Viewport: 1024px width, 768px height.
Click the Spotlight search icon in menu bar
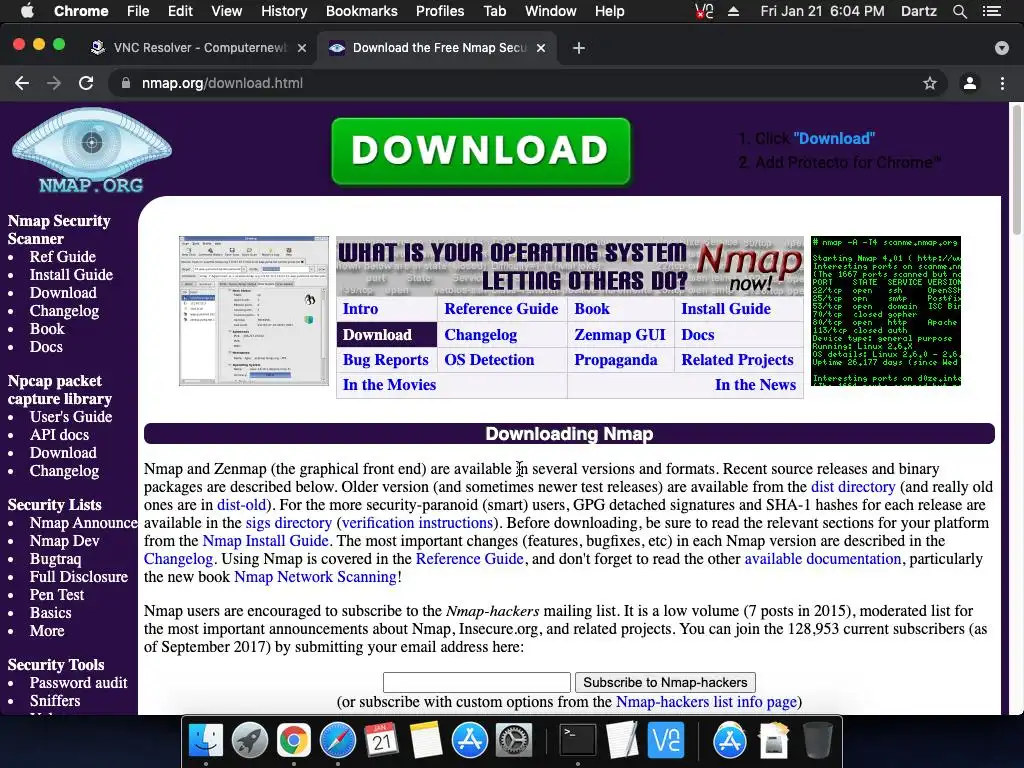pos(959,11)
